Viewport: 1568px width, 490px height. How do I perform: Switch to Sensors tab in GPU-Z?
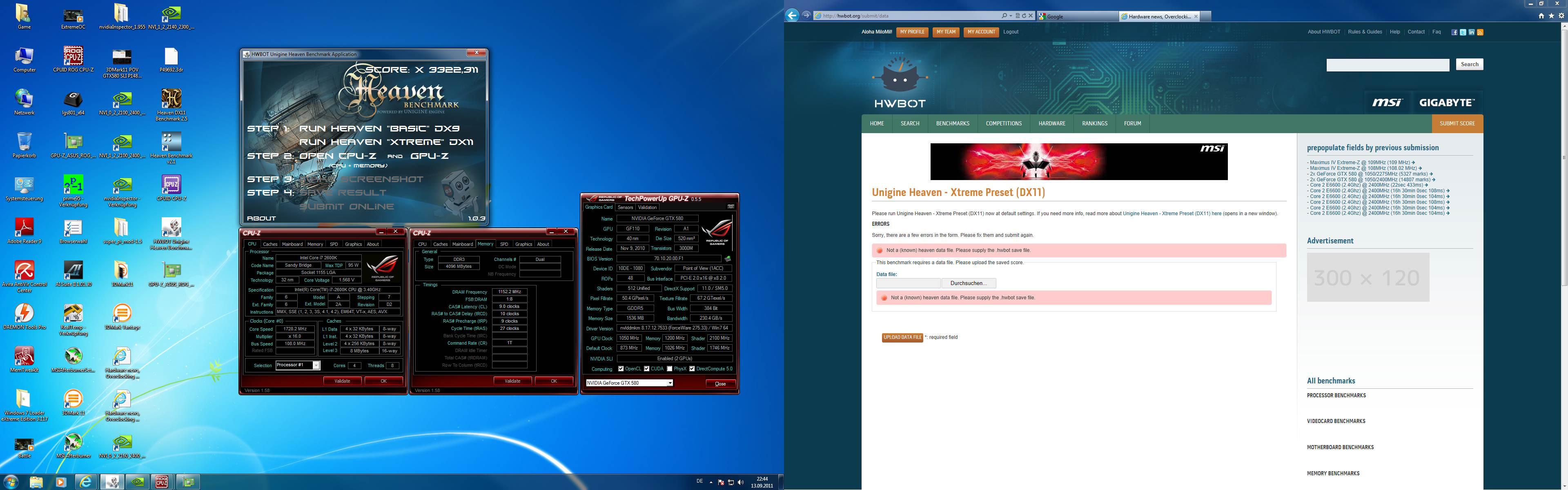pyautogui.click(x=626, y=207)
